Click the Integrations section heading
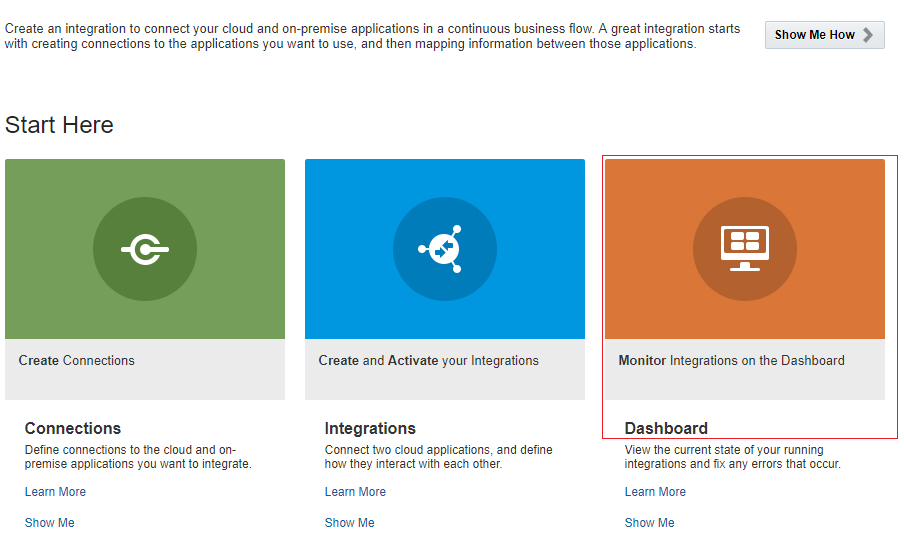The image size is (904, 545). 370,428
